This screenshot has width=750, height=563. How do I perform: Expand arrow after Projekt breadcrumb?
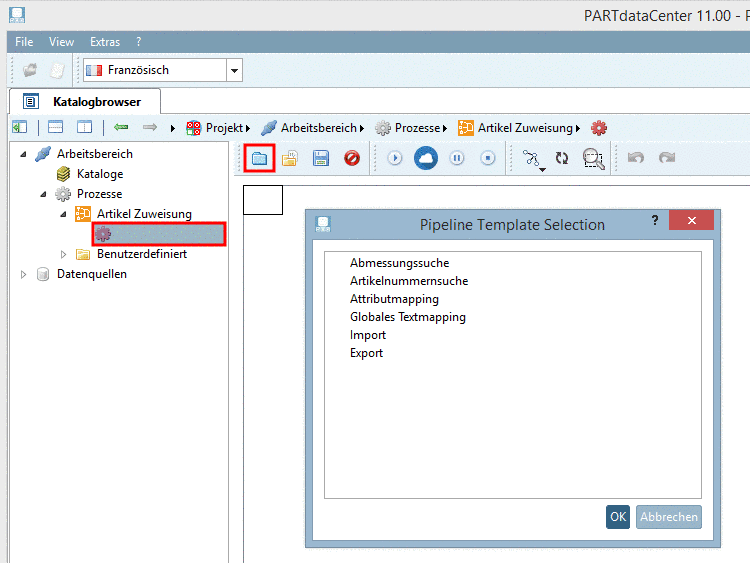248,128
